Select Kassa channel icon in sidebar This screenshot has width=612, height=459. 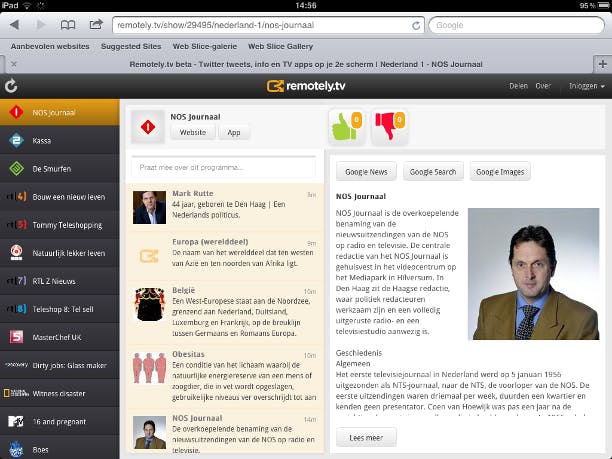click(x=16, y=141)
